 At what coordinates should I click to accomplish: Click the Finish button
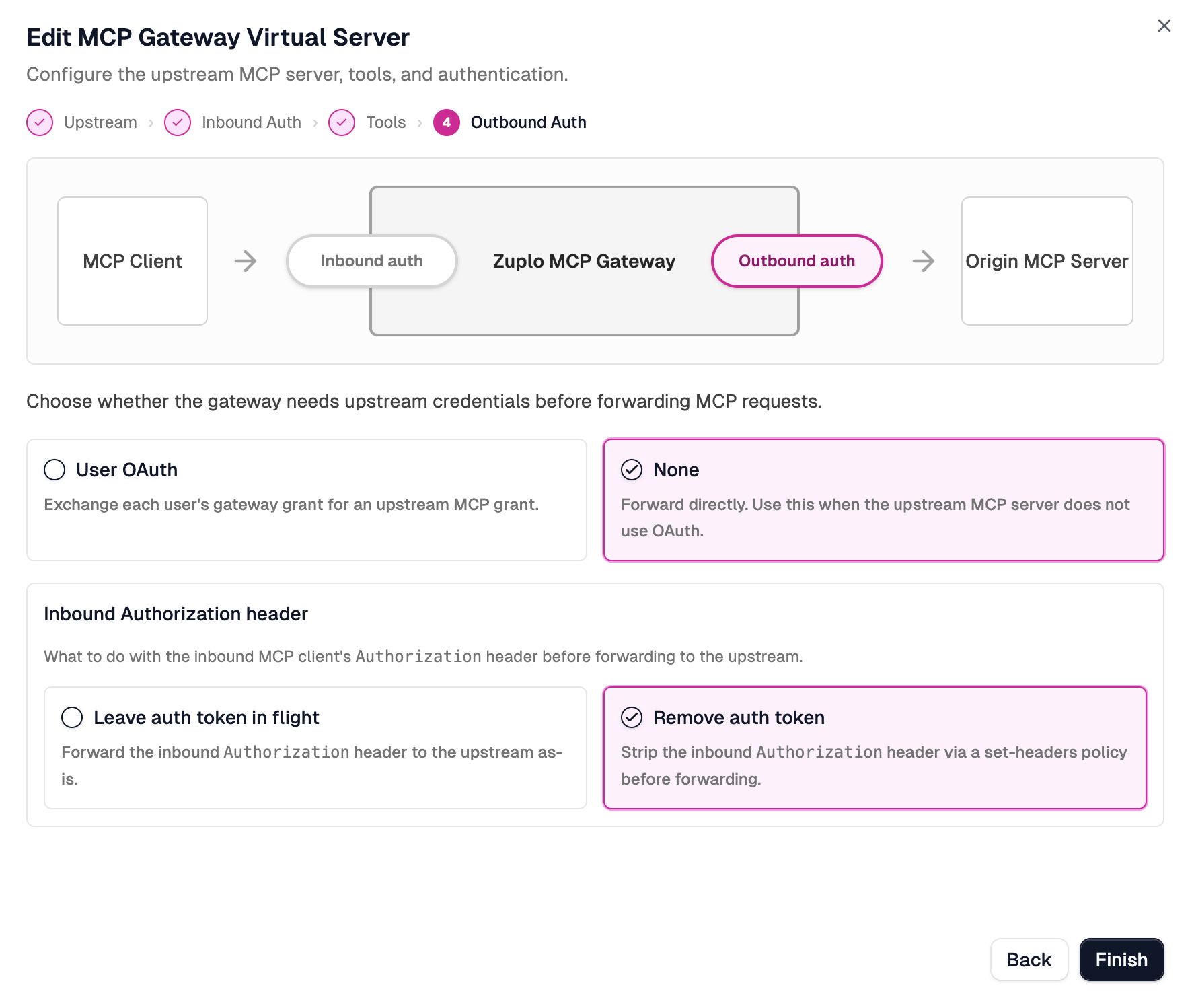pos(1121,960)
